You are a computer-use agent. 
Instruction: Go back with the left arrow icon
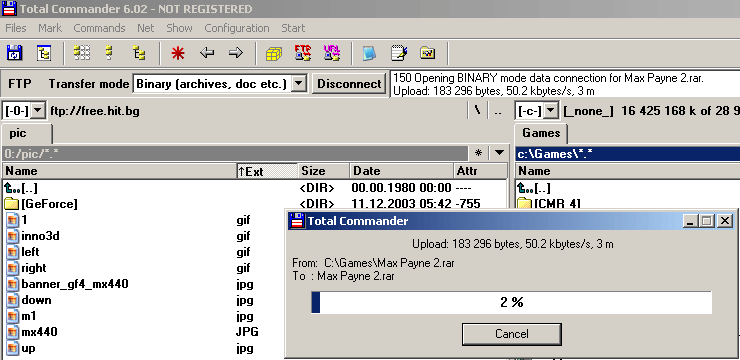pos(207,53)
